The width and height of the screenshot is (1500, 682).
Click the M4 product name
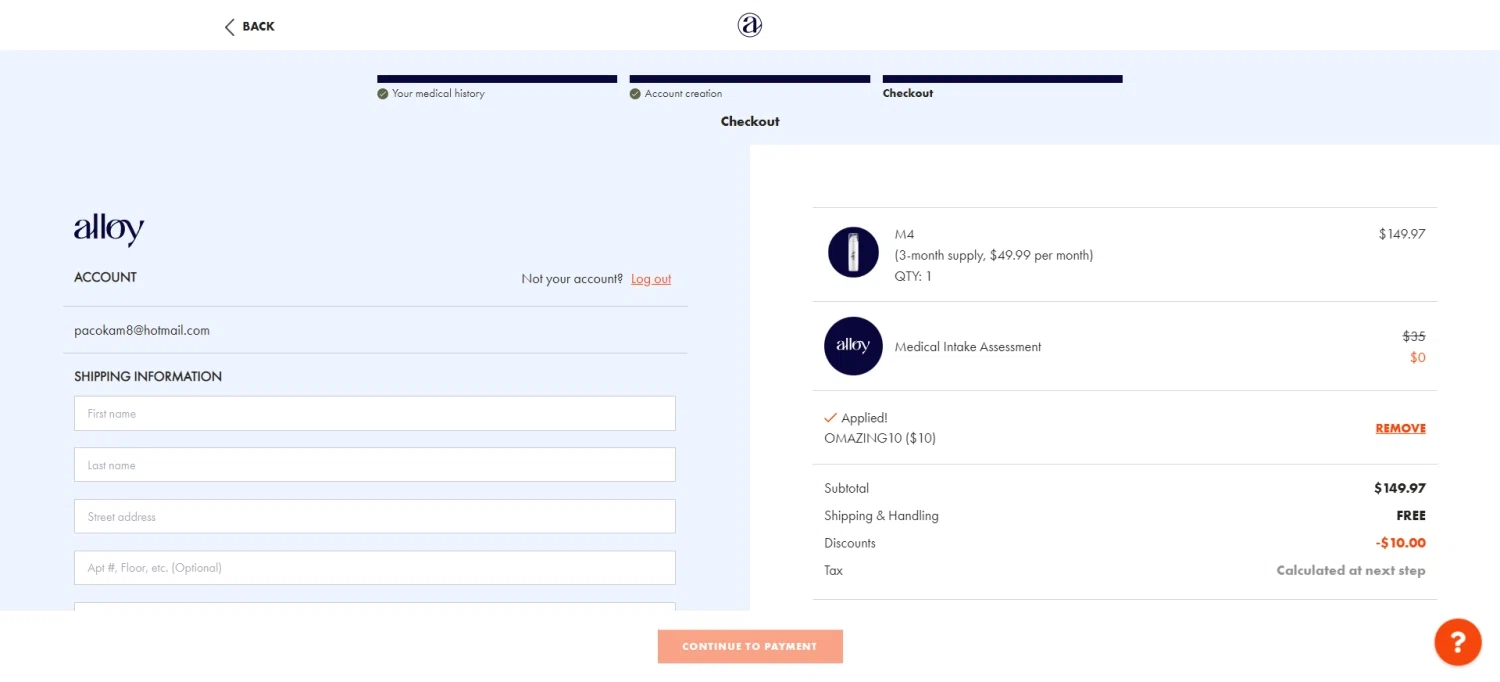[905, 234]
